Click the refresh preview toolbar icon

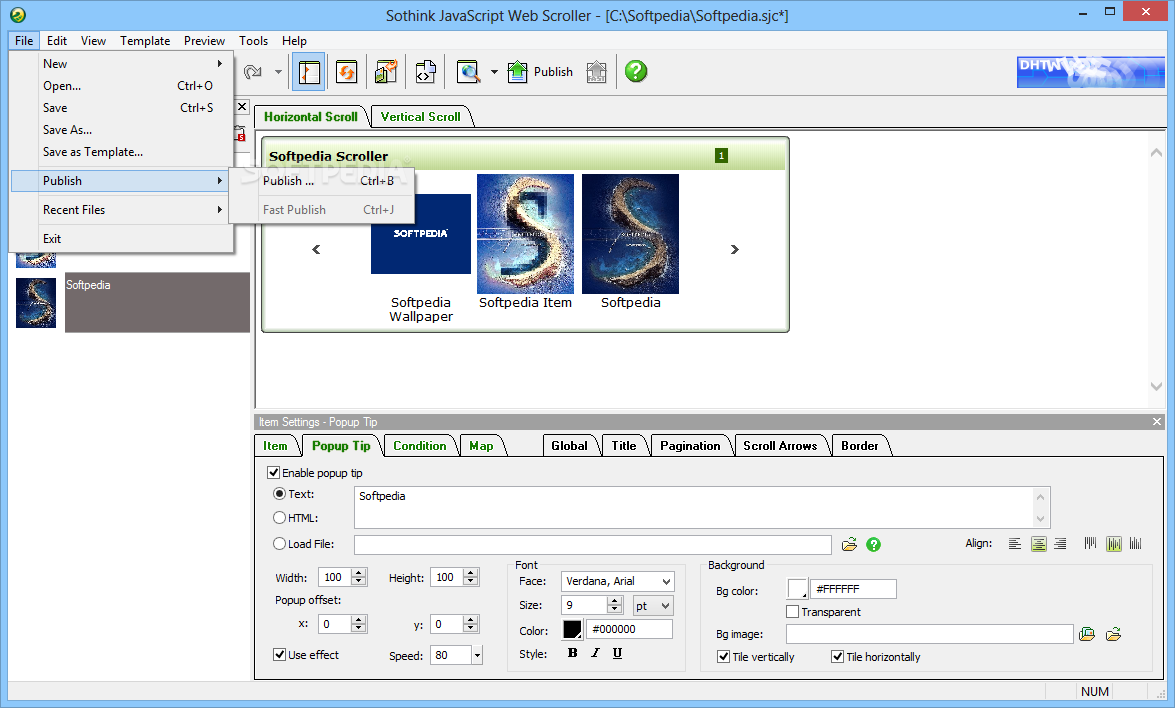346,72
